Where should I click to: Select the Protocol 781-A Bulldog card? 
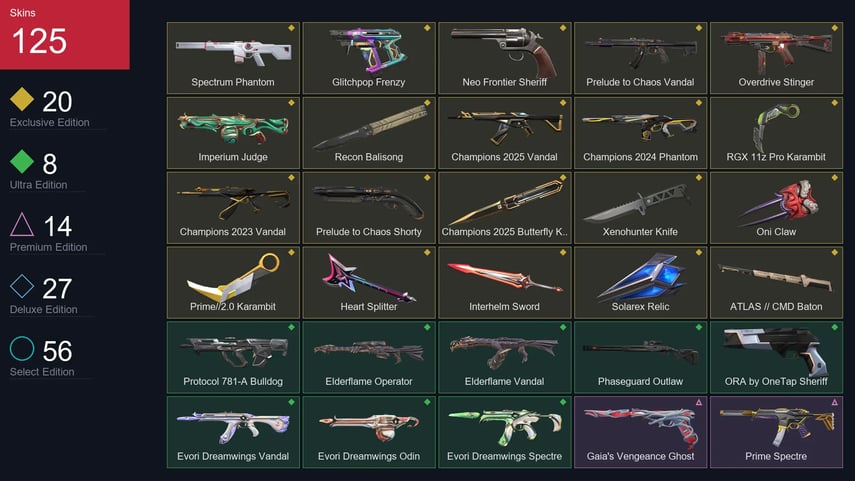click(233, 357)
